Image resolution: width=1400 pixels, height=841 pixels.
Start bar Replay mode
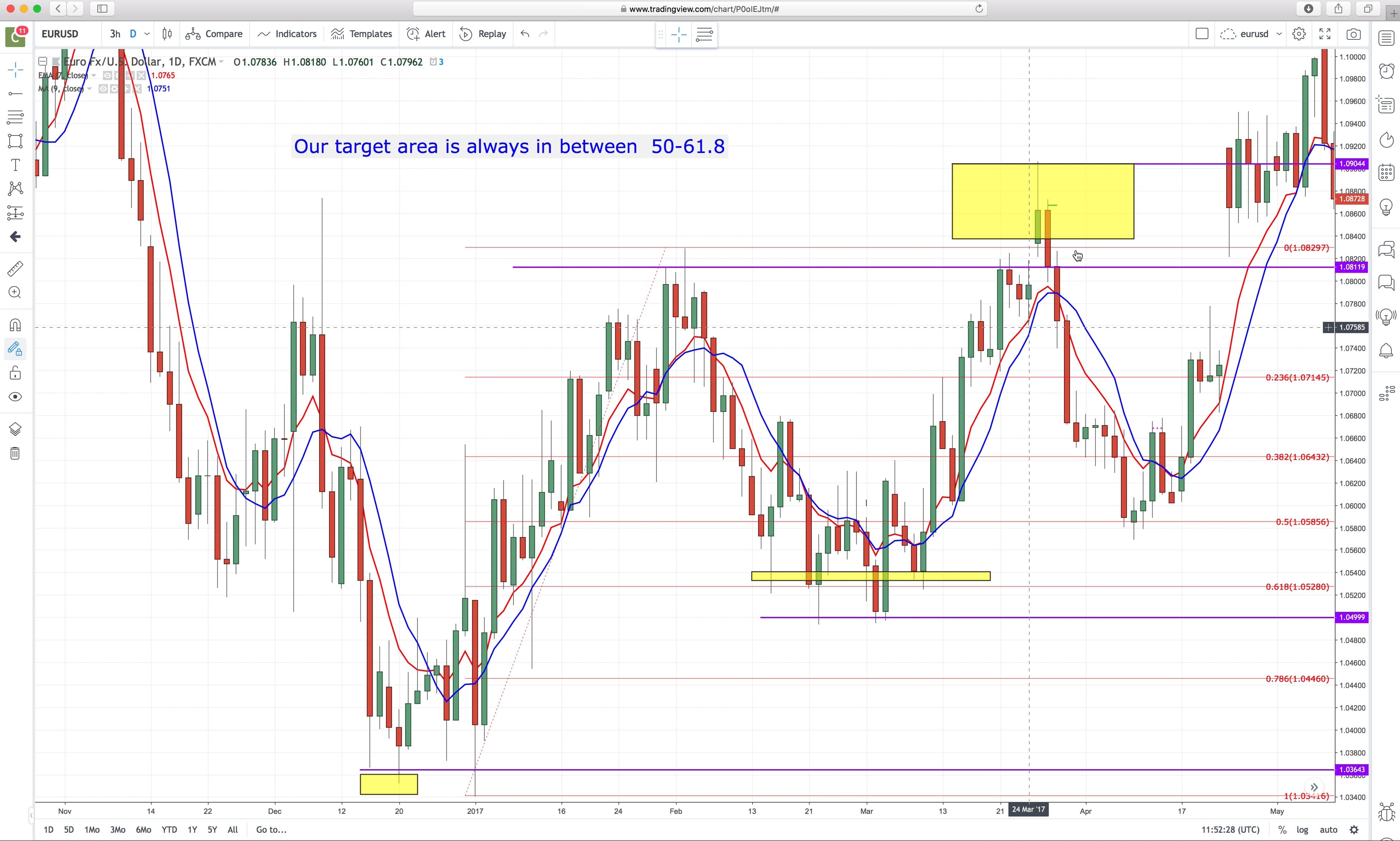(483, 34)
